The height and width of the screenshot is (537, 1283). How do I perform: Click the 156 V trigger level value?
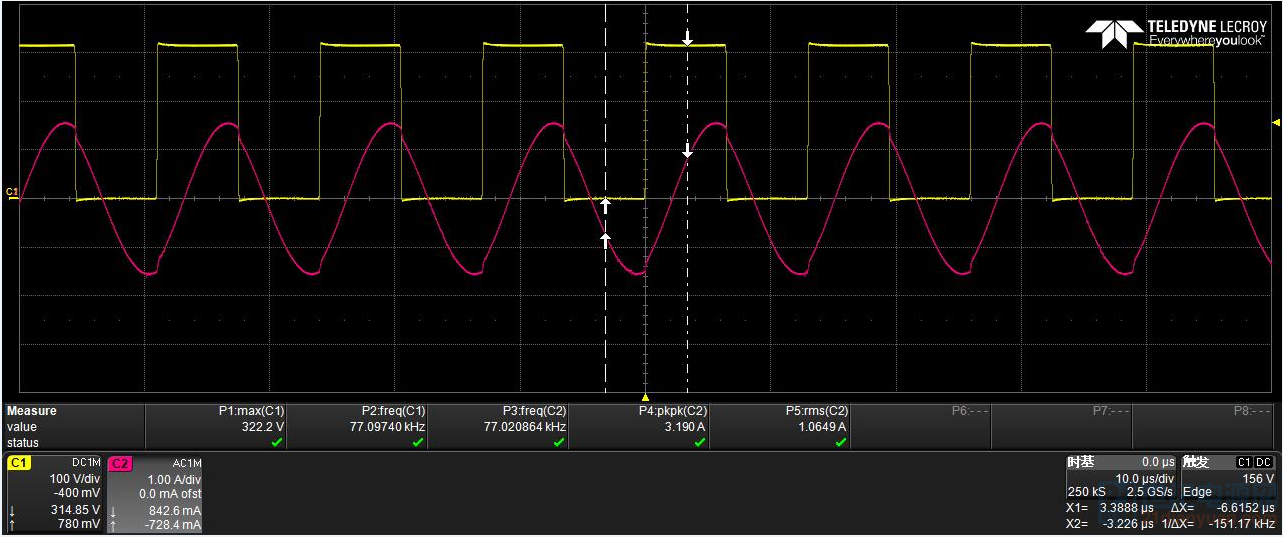click(x=1257, y=478)
